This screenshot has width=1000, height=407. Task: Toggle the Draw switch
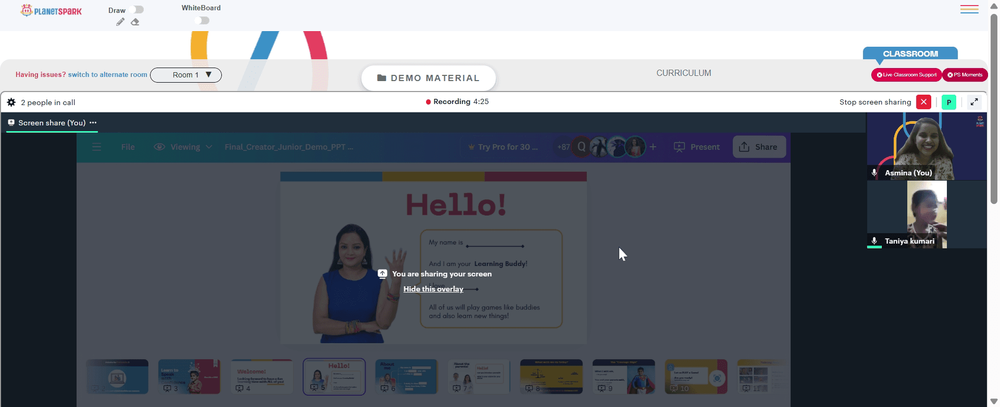coord(136,10)
